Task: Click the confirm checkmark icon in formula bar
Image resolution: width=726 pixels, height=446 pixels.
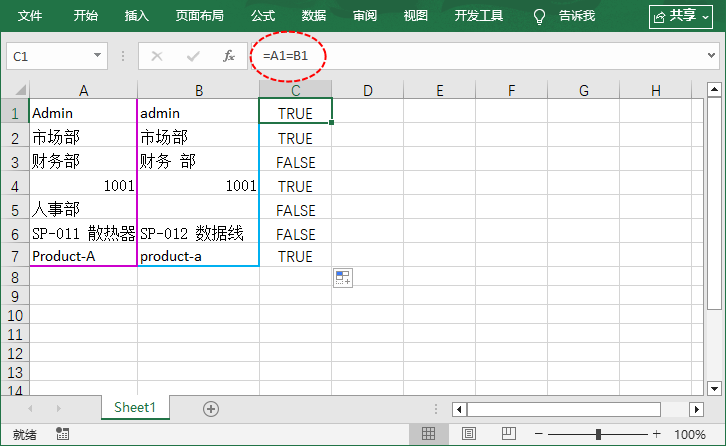Action: [193, 57]
